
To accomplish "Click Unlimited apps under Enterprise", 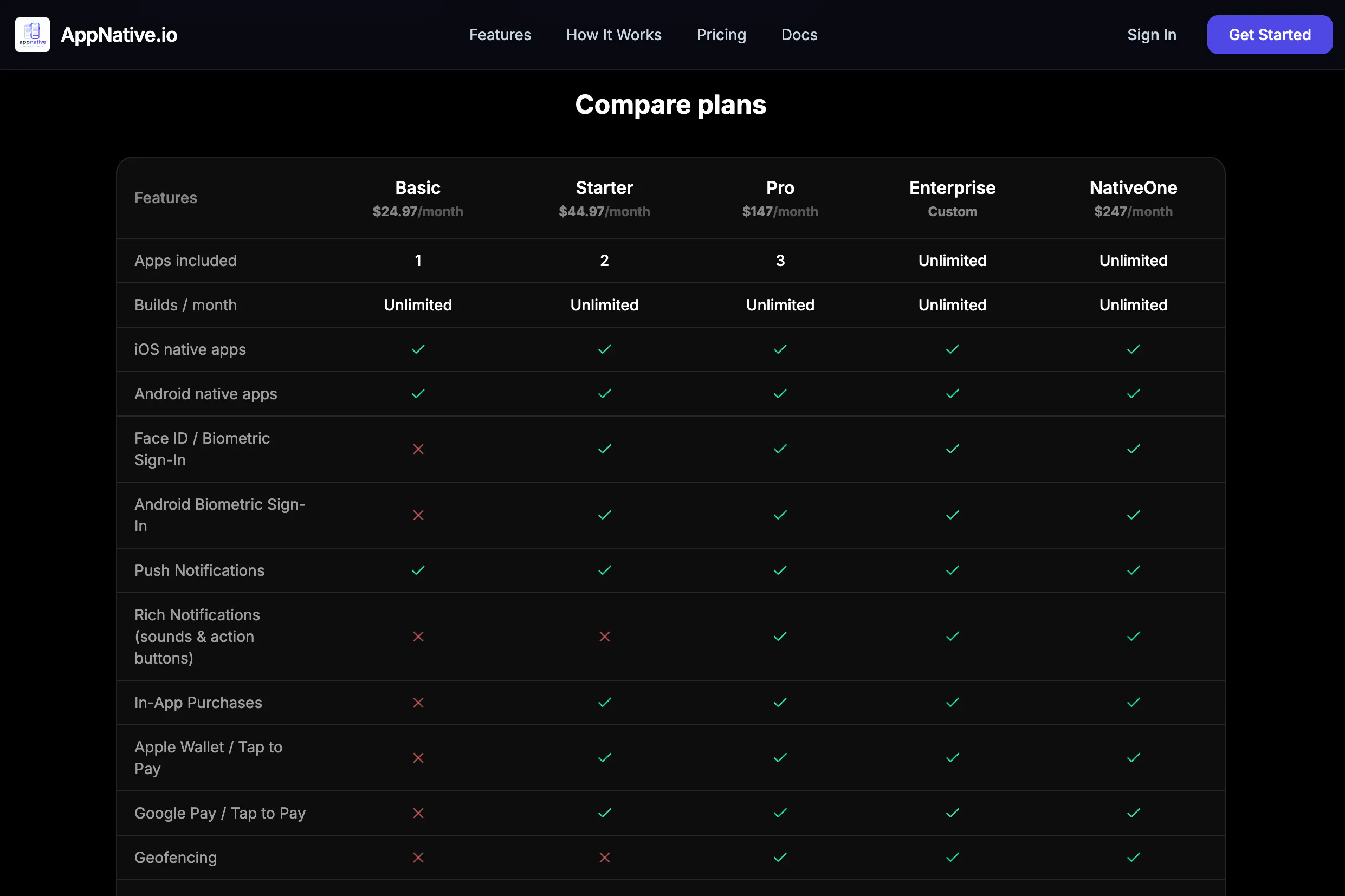I will click(952, 261).
